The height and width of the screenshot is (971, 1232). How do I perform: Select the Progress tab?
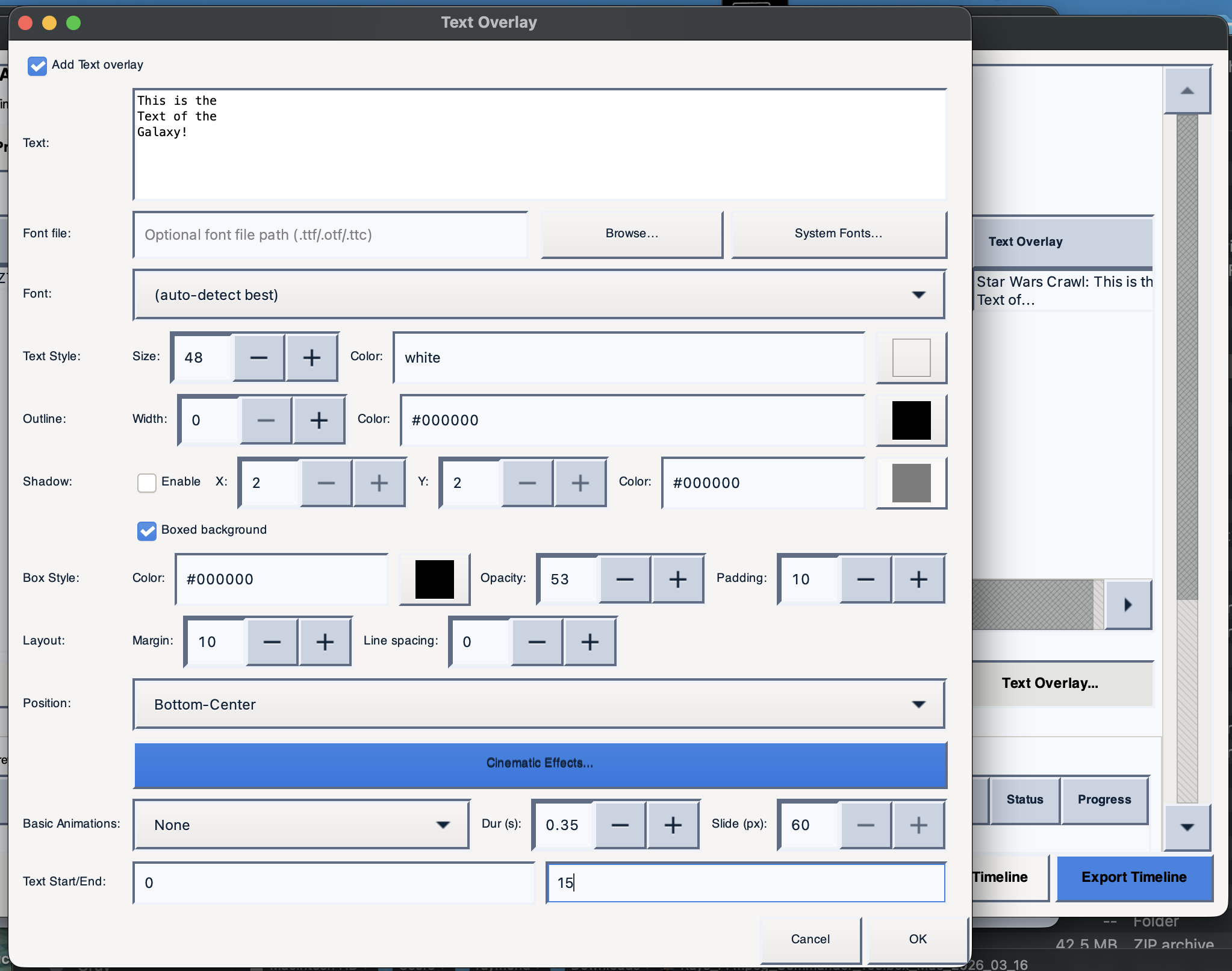(x=1104, y=800)
